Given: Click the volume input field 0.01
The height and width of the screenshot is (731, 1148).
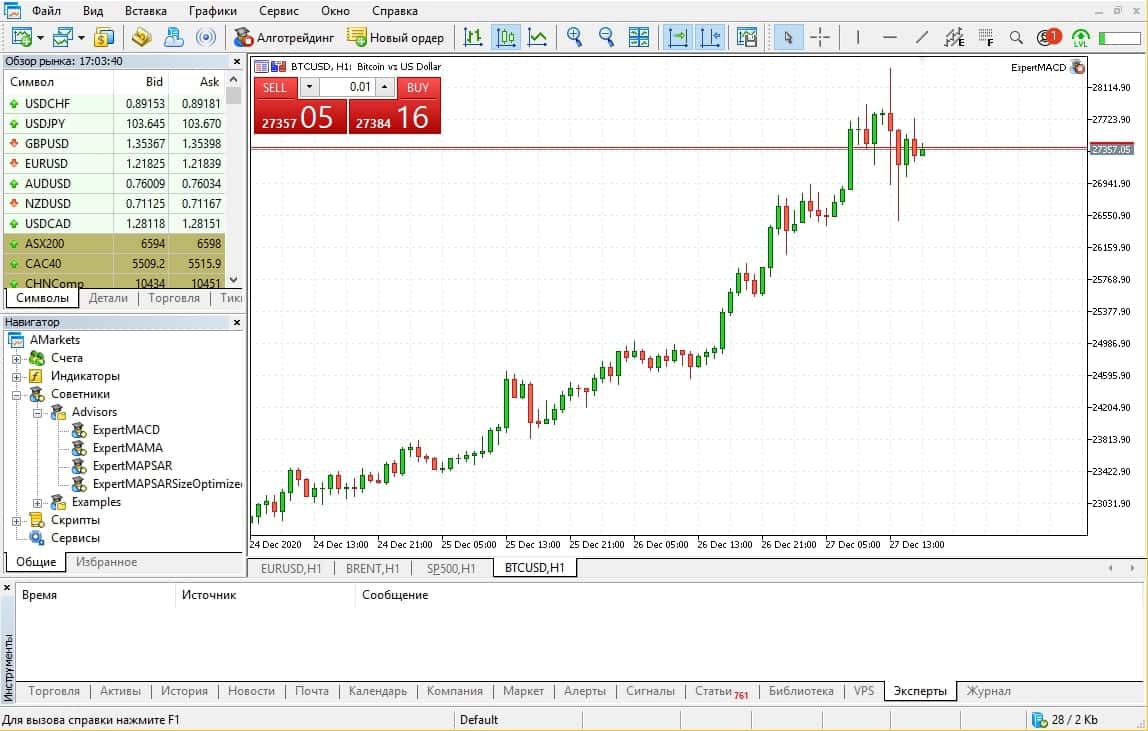Looking at the screenshot, I should 346,87.
